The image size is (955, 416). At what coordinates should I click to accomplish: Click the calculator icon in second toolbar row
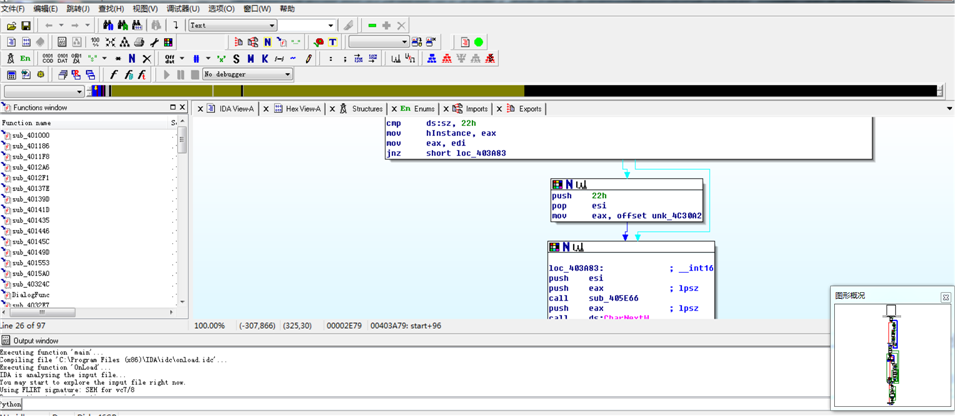(x=62, y=42)
